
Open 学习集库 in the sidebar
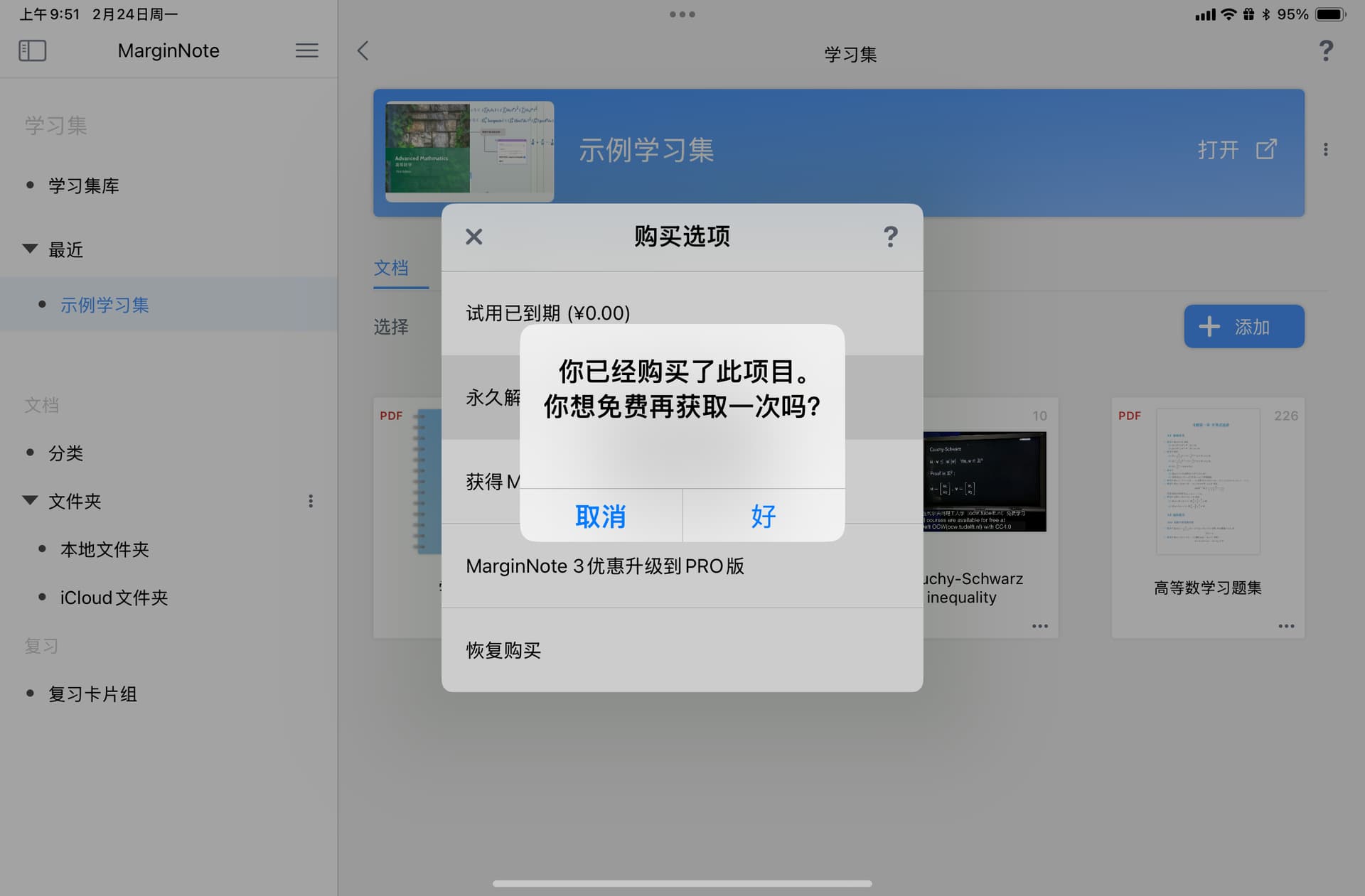pos(84,186)
